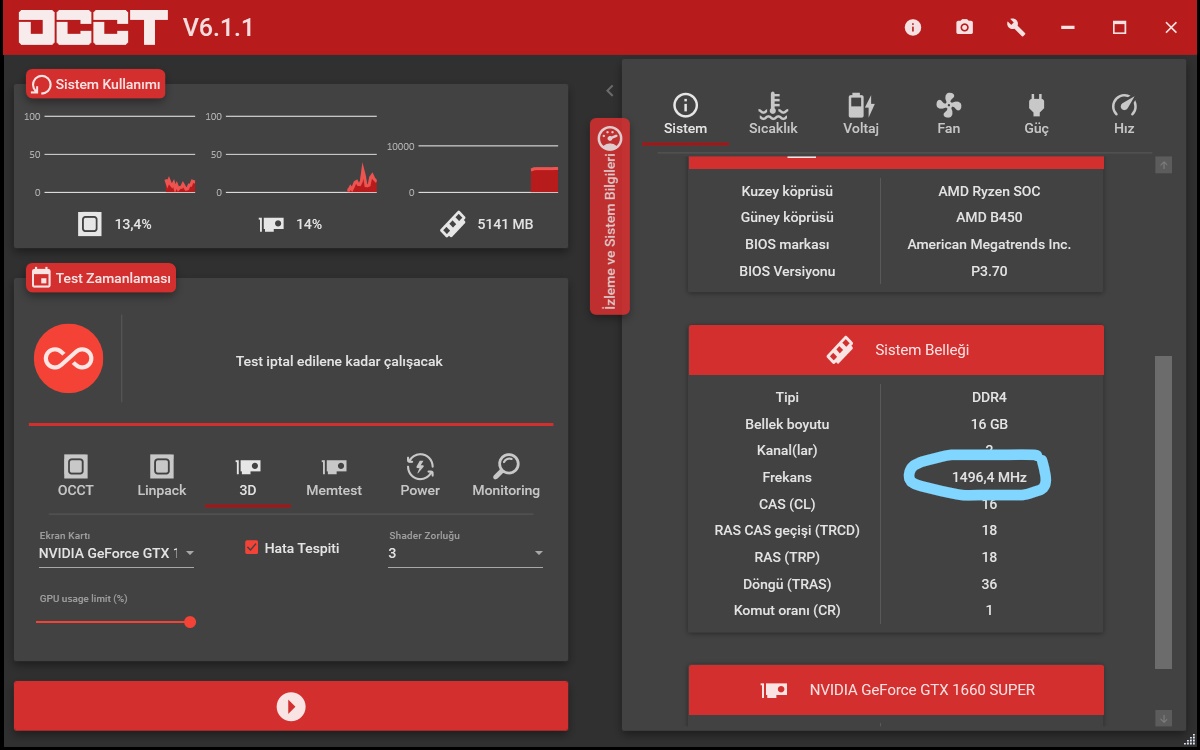Viewport: 1200px width, 750px height.
Task: Open the Güç power tab
Action: click(1036, 114)
